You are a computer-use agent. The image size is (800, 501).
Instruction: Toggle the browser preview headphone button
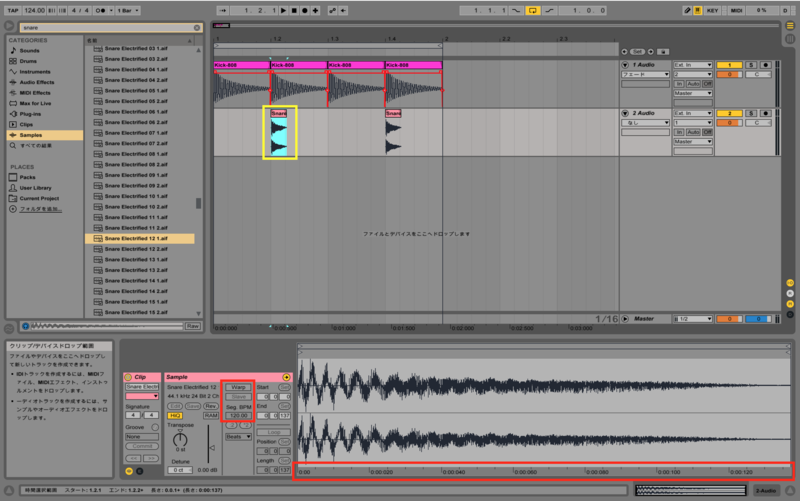click(26, 326)
